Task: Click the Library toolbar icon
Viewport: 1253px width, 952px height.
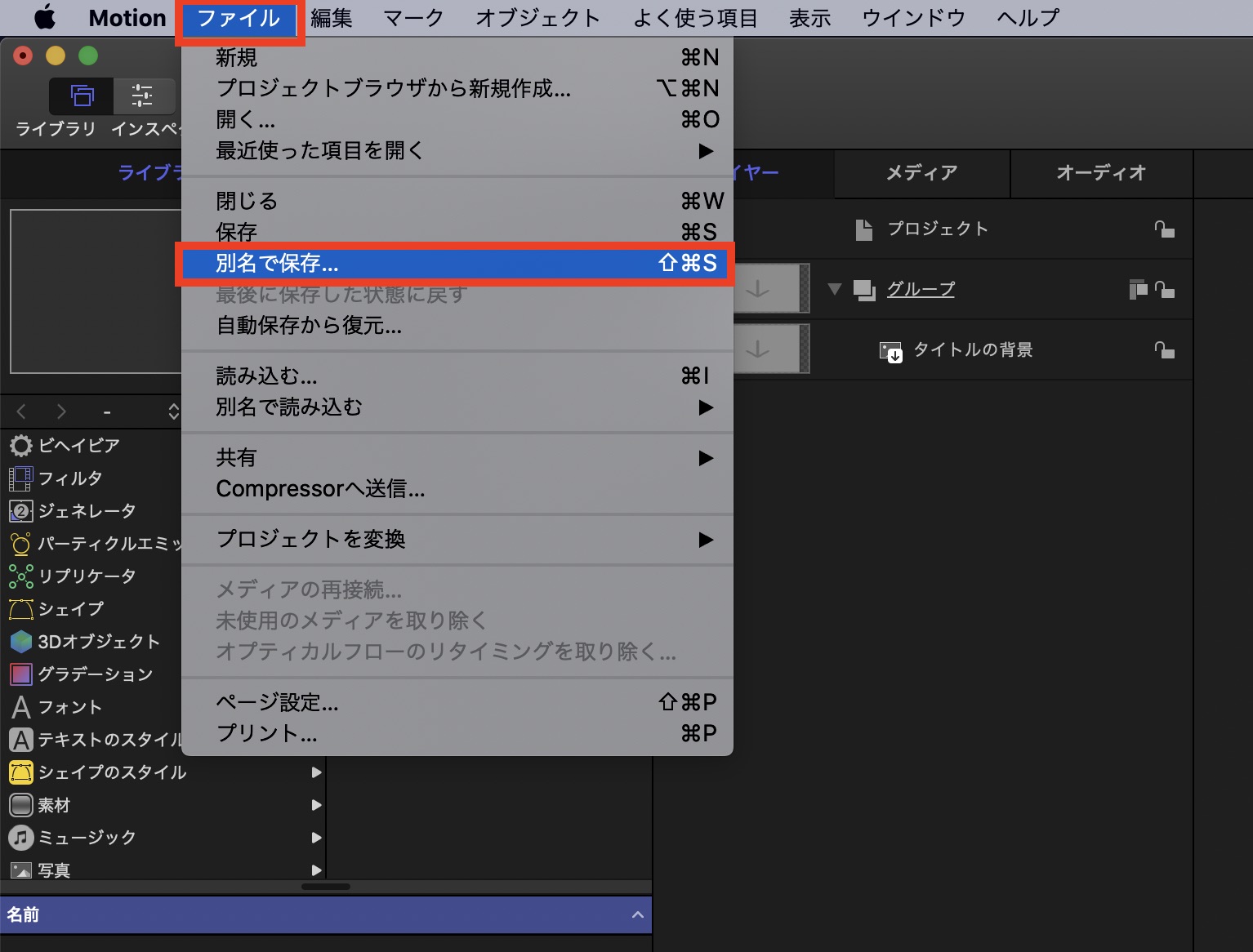Action: (x=82, y=96)
